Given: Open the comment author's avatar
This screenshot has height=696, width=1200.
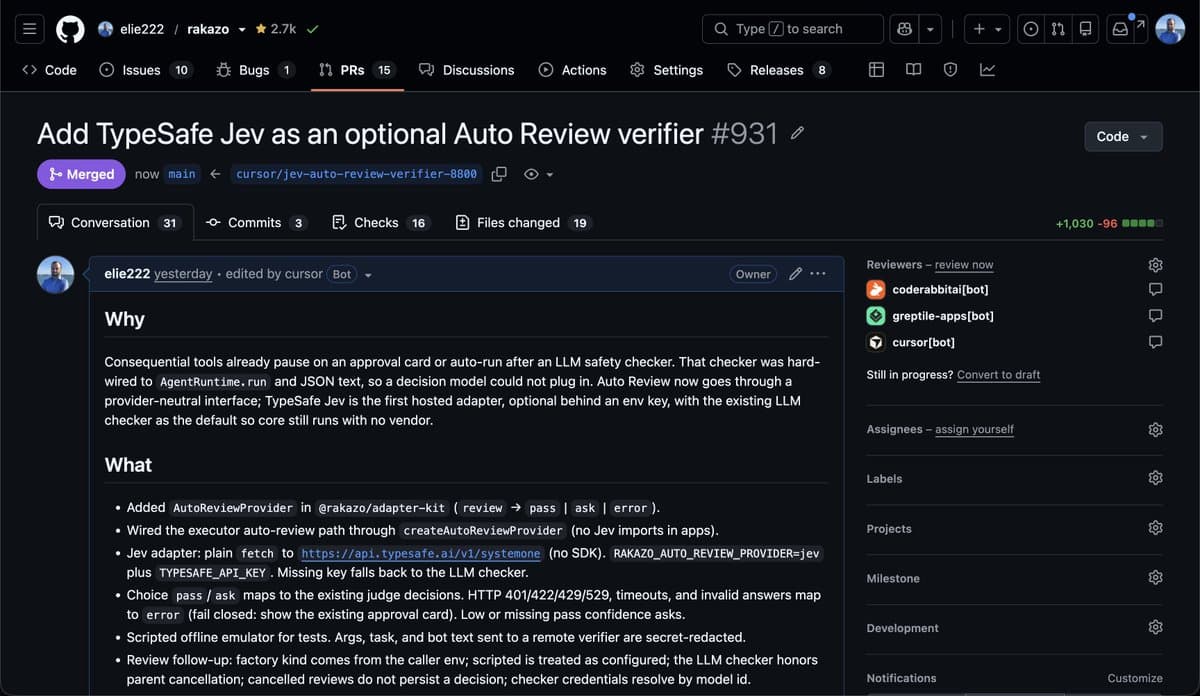Looking at the screenshot, I should click(55, 274).
